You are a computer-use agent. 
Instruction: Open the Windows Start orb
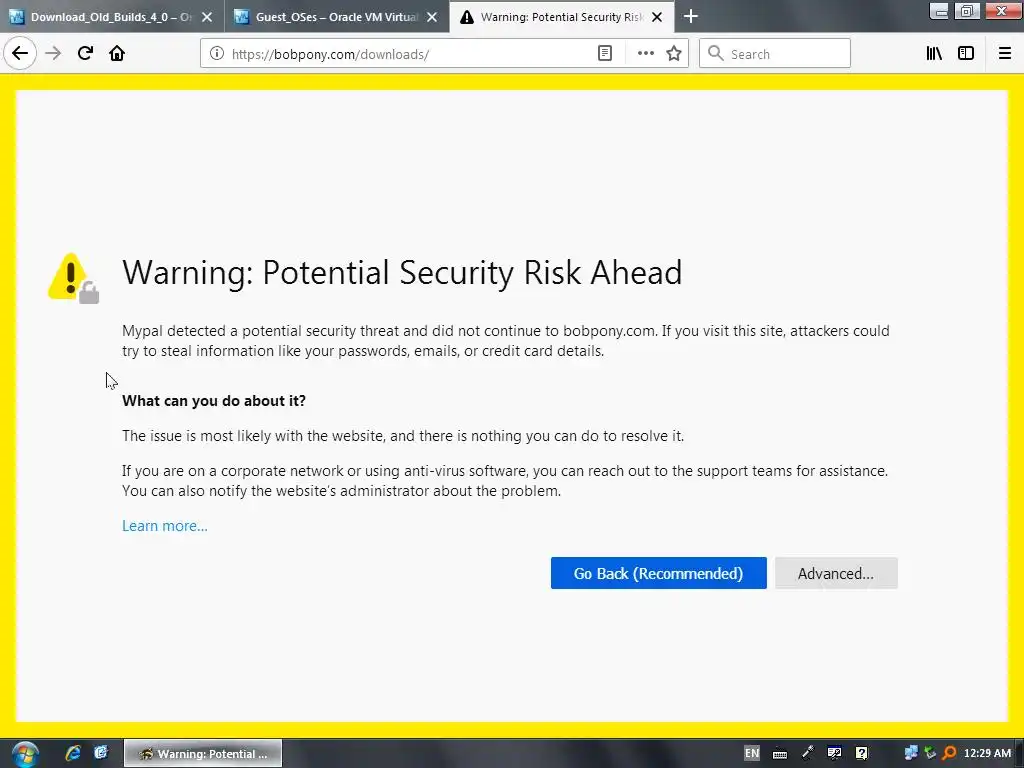25,754
